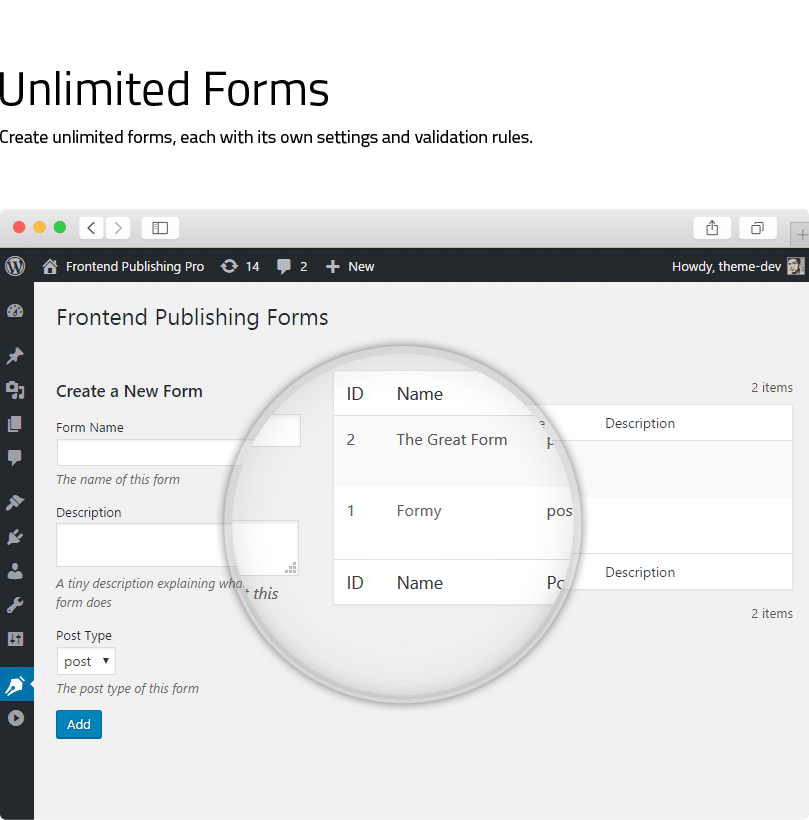Click the "2 items" count below table
The width and height of the screenshot is (809, 820).
(772, 613)
